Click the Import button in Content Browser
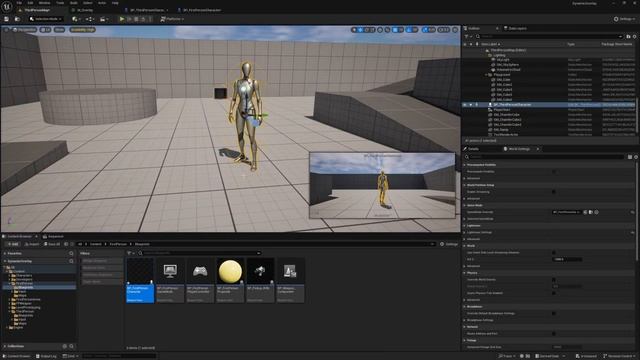The width and height of the screenshot is (640, 360). point(32,244)
